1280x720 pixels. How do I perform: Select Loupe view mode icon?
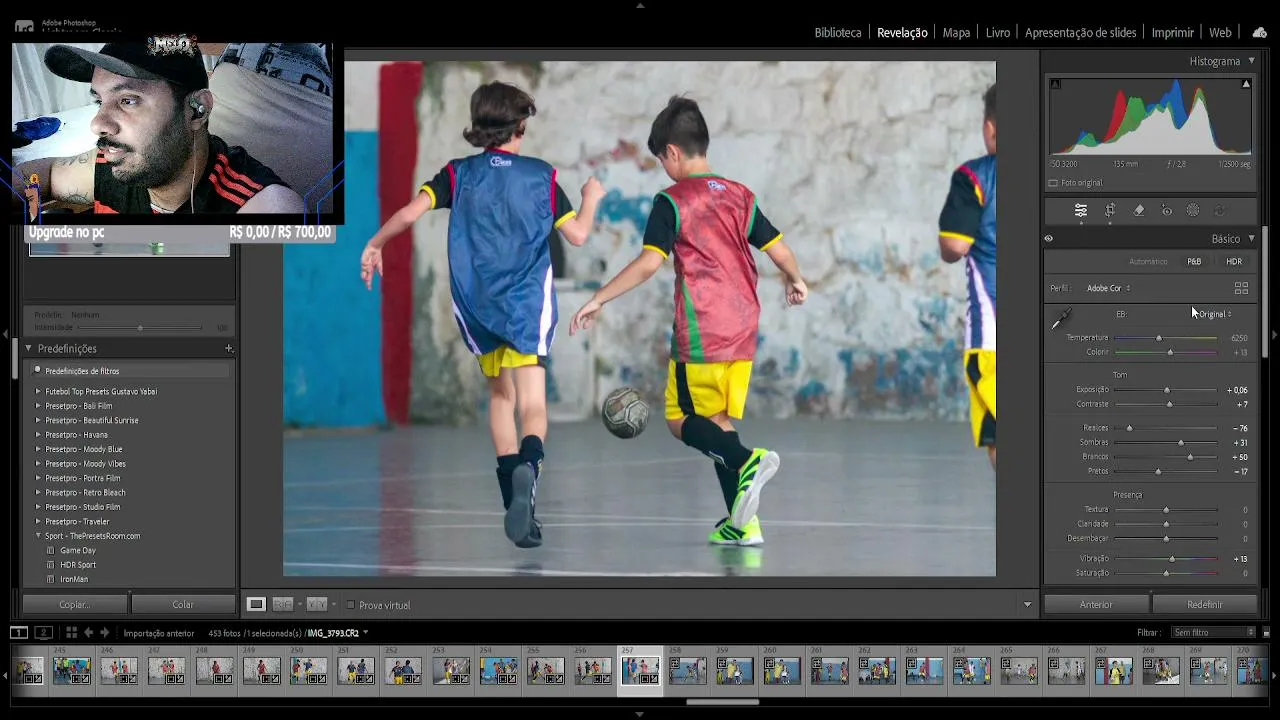pyautogui.click(x=256, y=604)
